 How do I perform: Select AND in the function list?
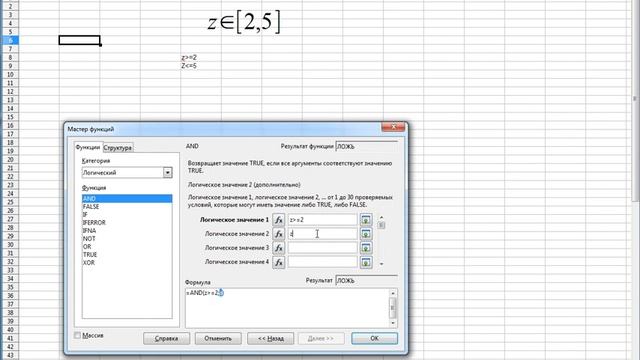click(127, 198)
